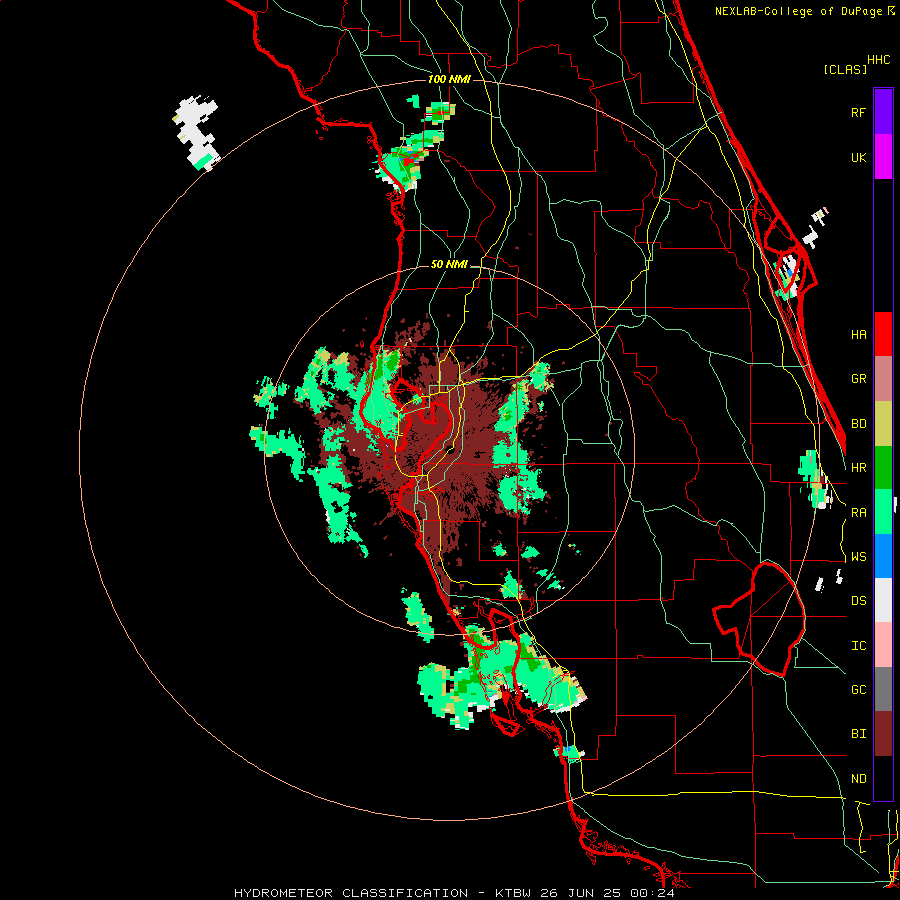Click the HYDROMETEOR CLASSIFICATION title text
This screenshot has height=900, width=900.
351,893
